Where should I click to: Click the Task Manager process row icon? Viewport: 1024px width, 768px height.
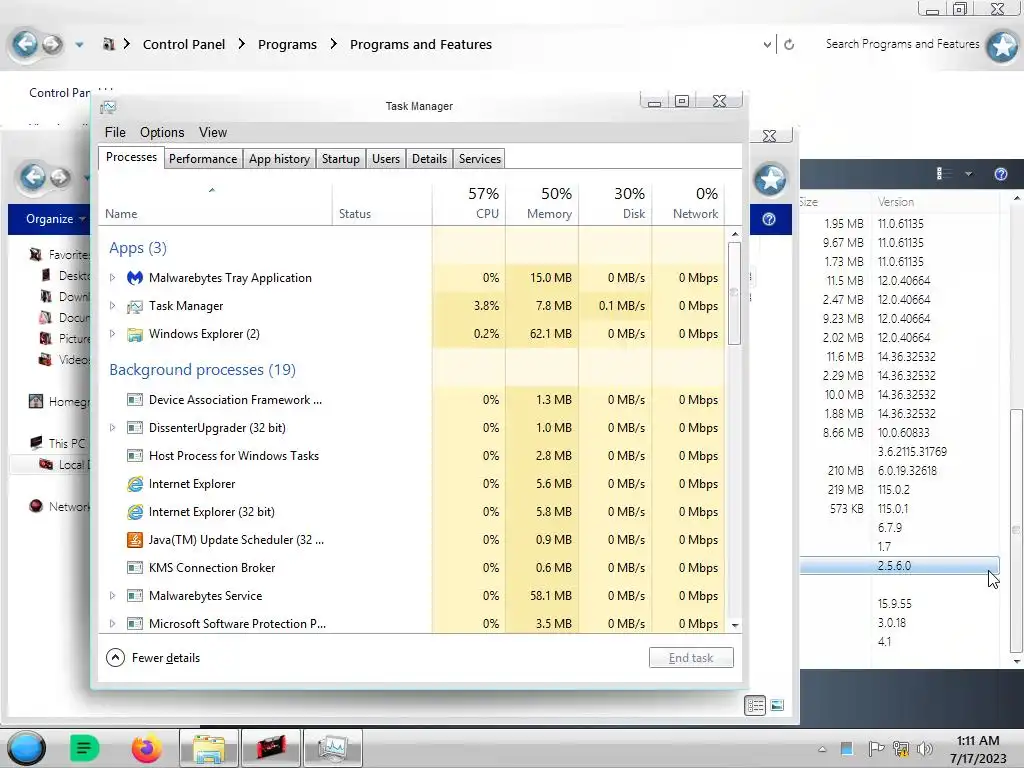135,306
